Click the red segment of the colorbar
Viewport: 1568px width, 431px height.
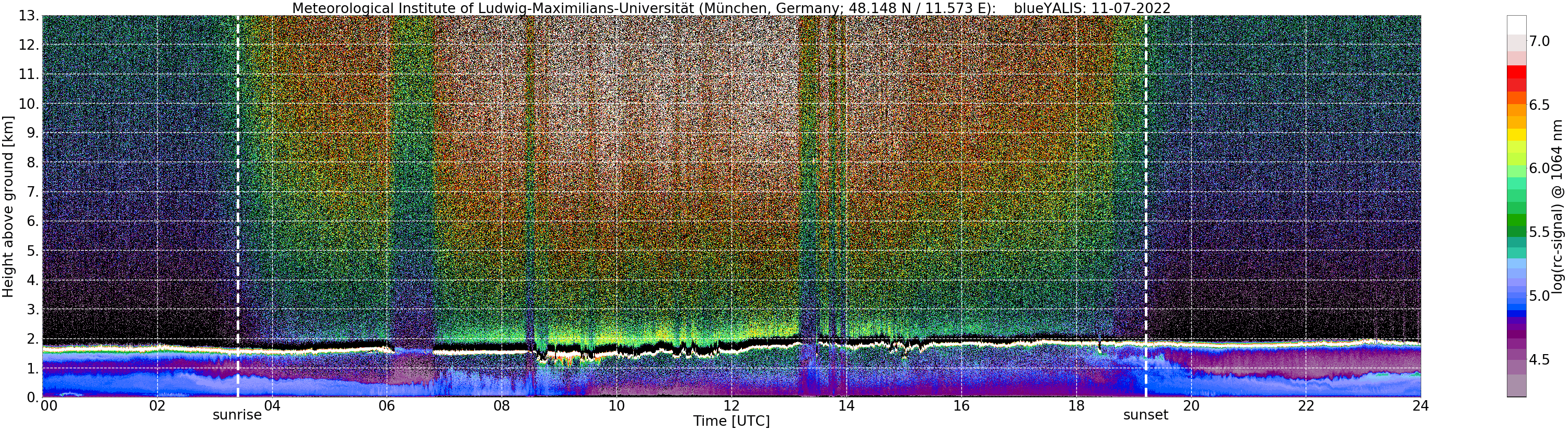1517,72
